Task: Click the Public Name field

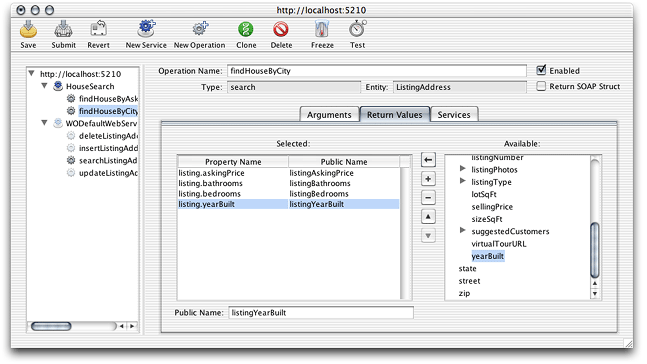Action: 321,313
